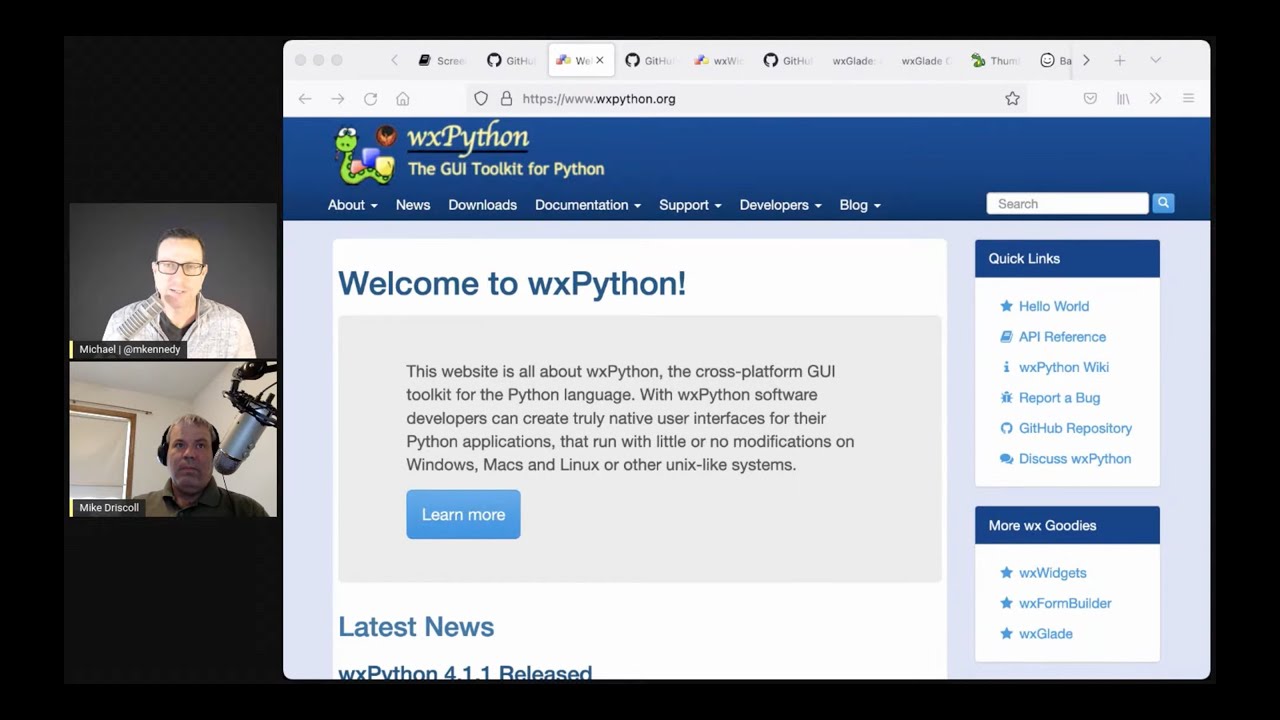Switch to the Thumbnails browser tab
The width and height of the screenshot is (1280, 720).
click(995, 61)
